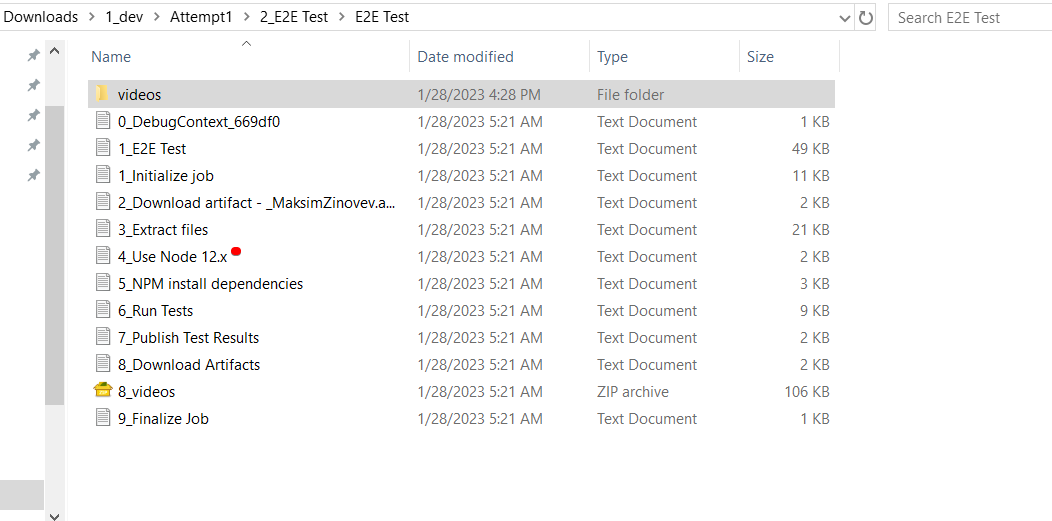Viewport: 1052px width, 521px height.
Task: Click the first pin icon in navigation pane
Action: tap(33, 55)
